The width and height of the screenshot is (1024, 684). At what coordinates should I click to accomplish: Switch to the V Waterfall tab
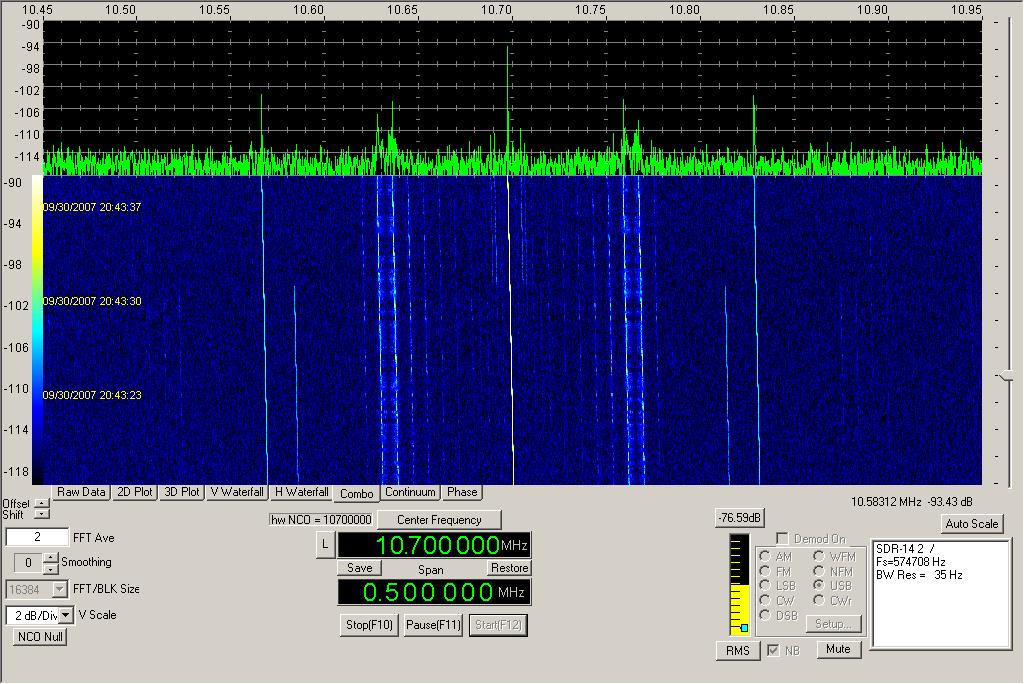237,492
